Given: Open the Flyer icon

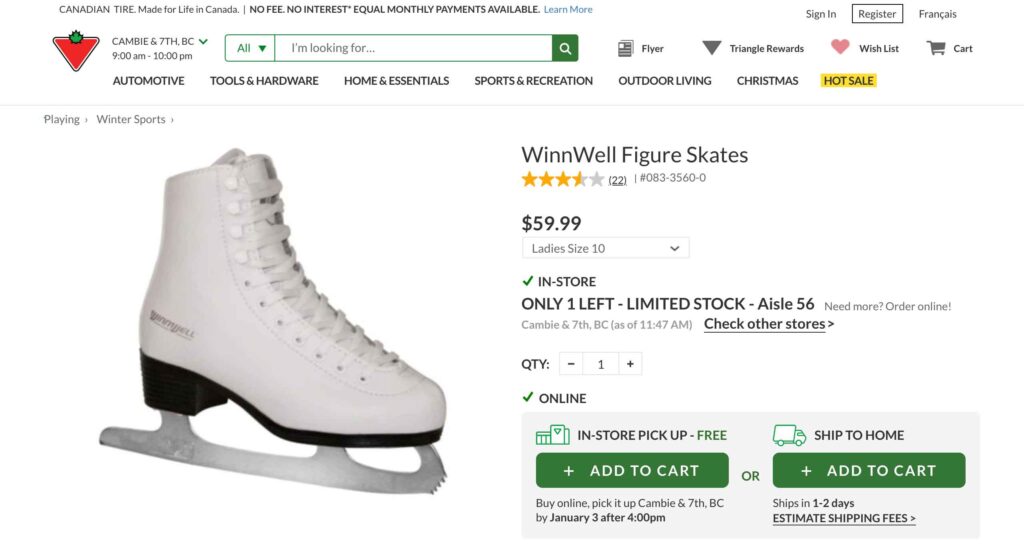Looking at the screenshot, I should click(x=626, y=48).
